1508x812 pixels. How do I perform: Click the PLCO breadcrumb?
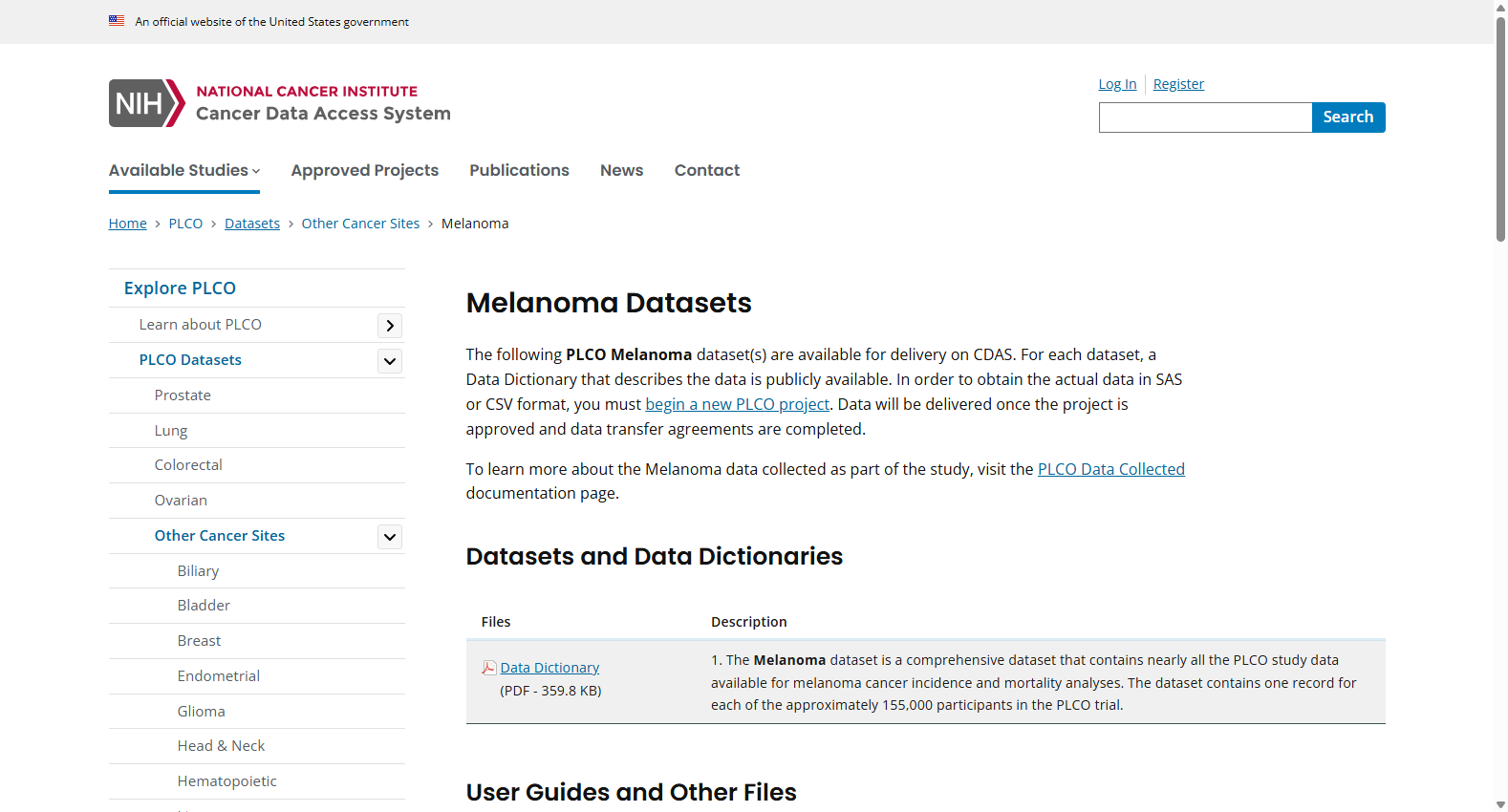click(185, 224)
